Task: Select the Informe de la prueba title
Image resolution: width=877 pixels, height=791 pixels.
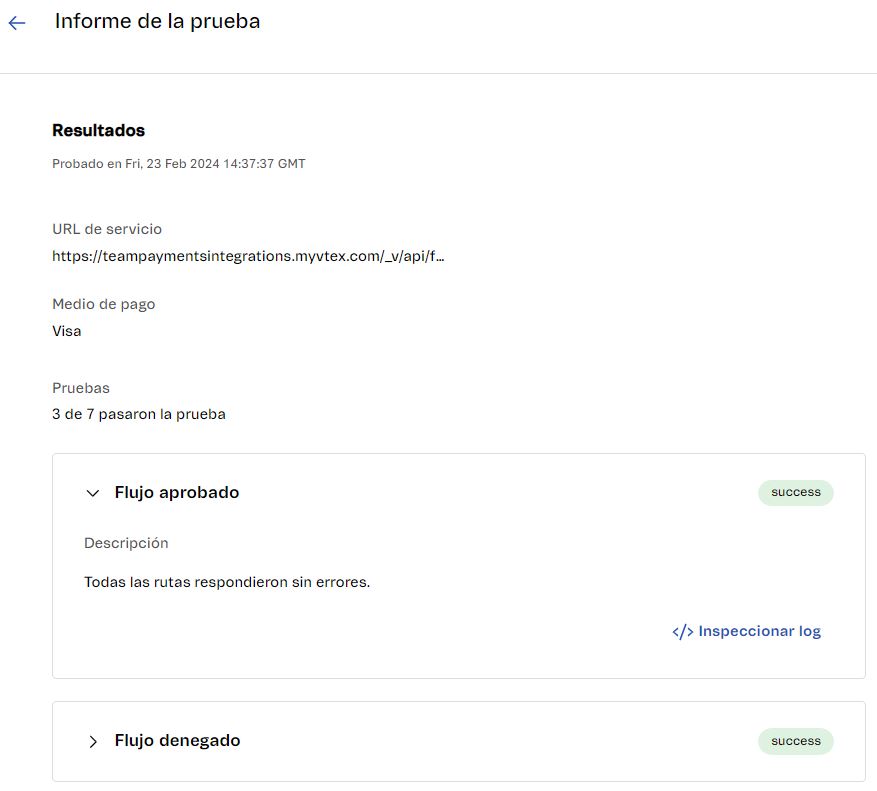Action: pos(156,21)
